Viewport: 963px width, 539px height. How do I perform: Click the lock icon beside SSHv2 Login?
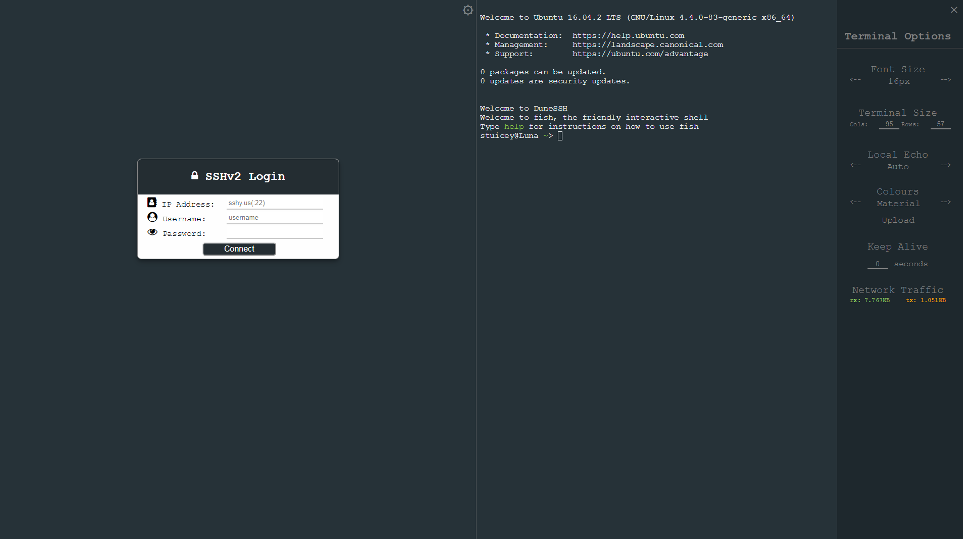pos(194,176)
